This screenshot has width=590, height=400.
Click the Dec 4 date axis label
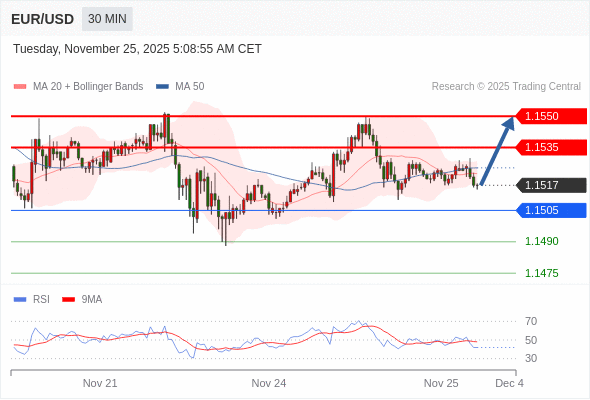pyautogui.click(x=509, y=383)
